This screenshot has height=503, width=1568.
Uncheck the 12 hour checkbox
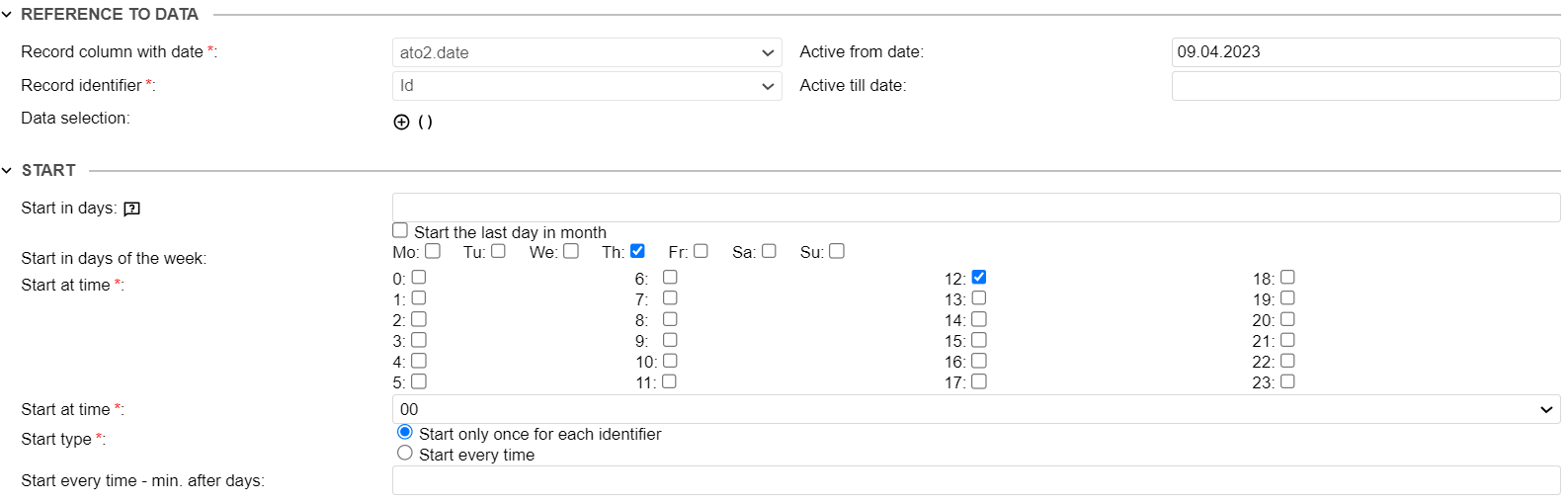(x=979, y=278)
